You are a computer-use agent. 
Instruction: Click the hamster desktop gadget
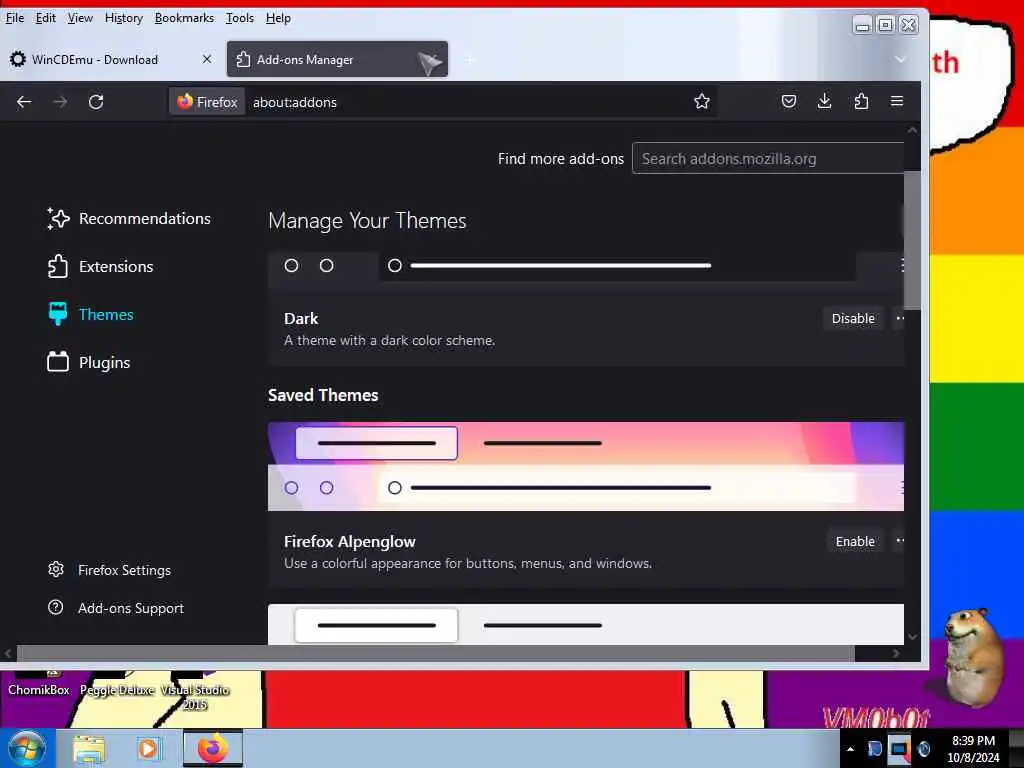tap(973, 658)
